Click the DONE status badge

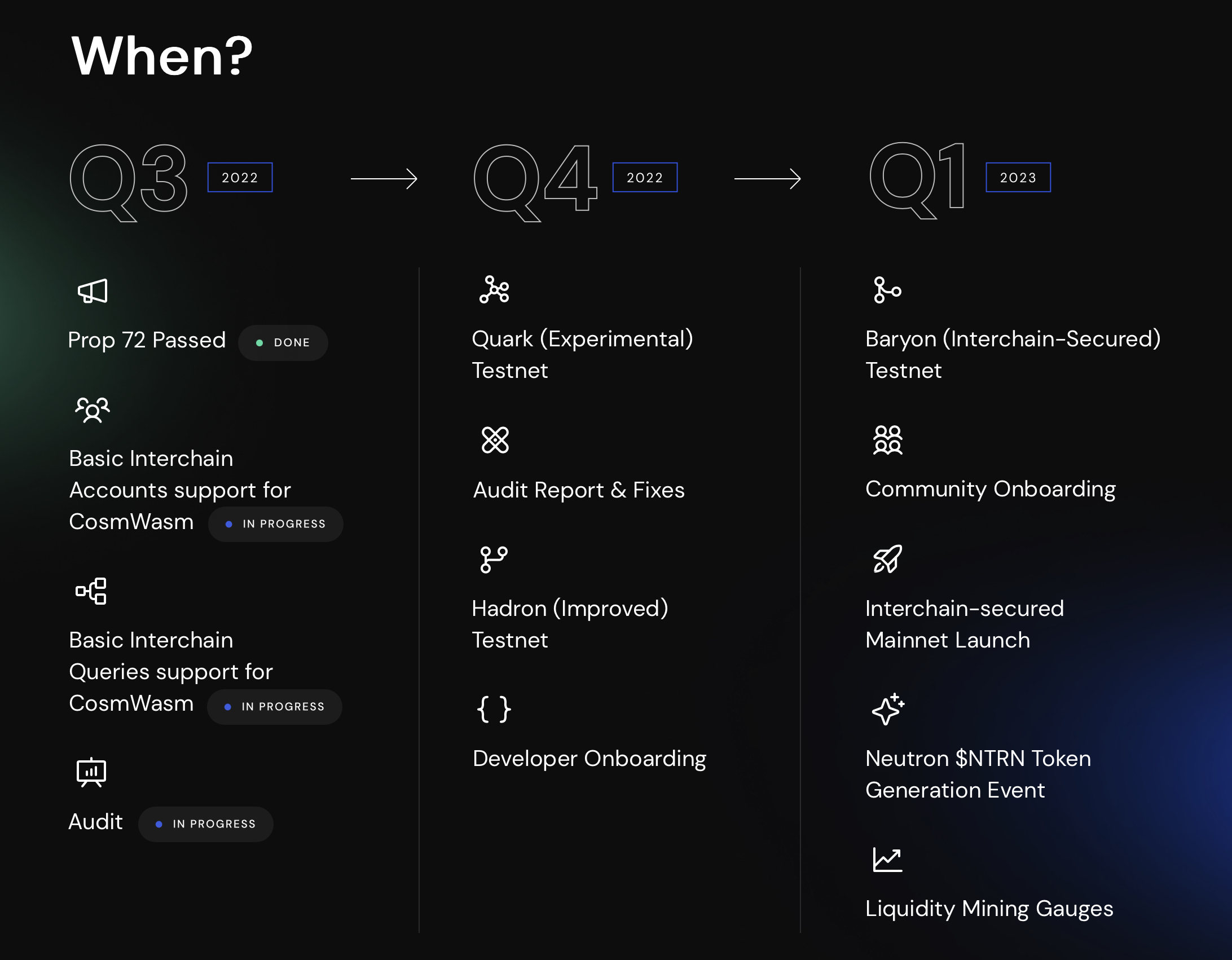[x=283, y=342]
